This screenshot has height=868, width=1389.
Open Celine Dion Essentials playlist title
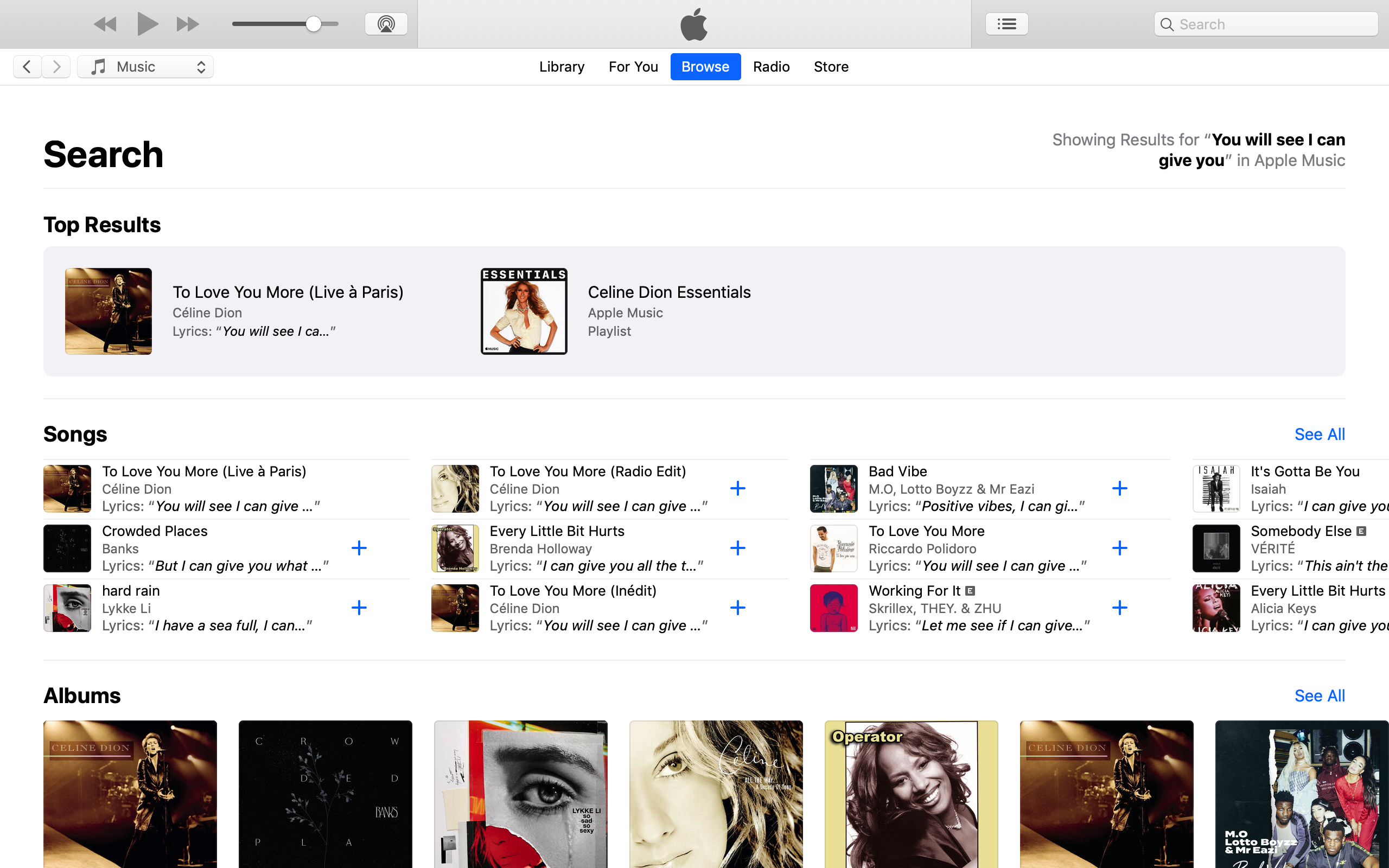[669, 292]
